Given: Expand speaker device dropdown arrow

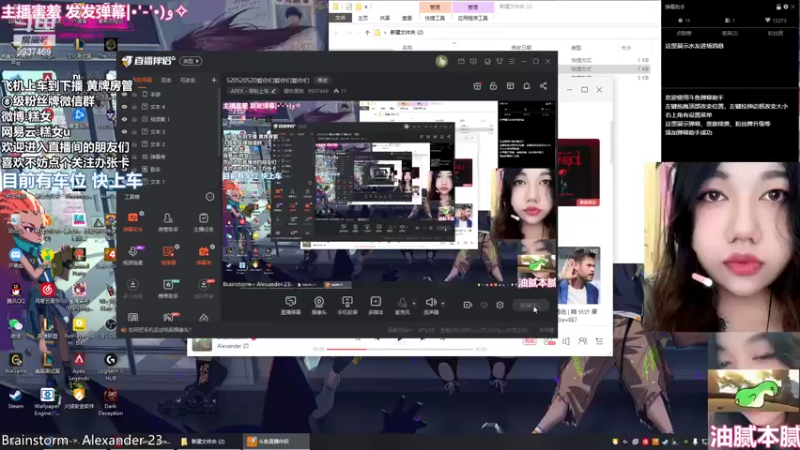Looking at the screenshot, I should [x=443, y=304].
